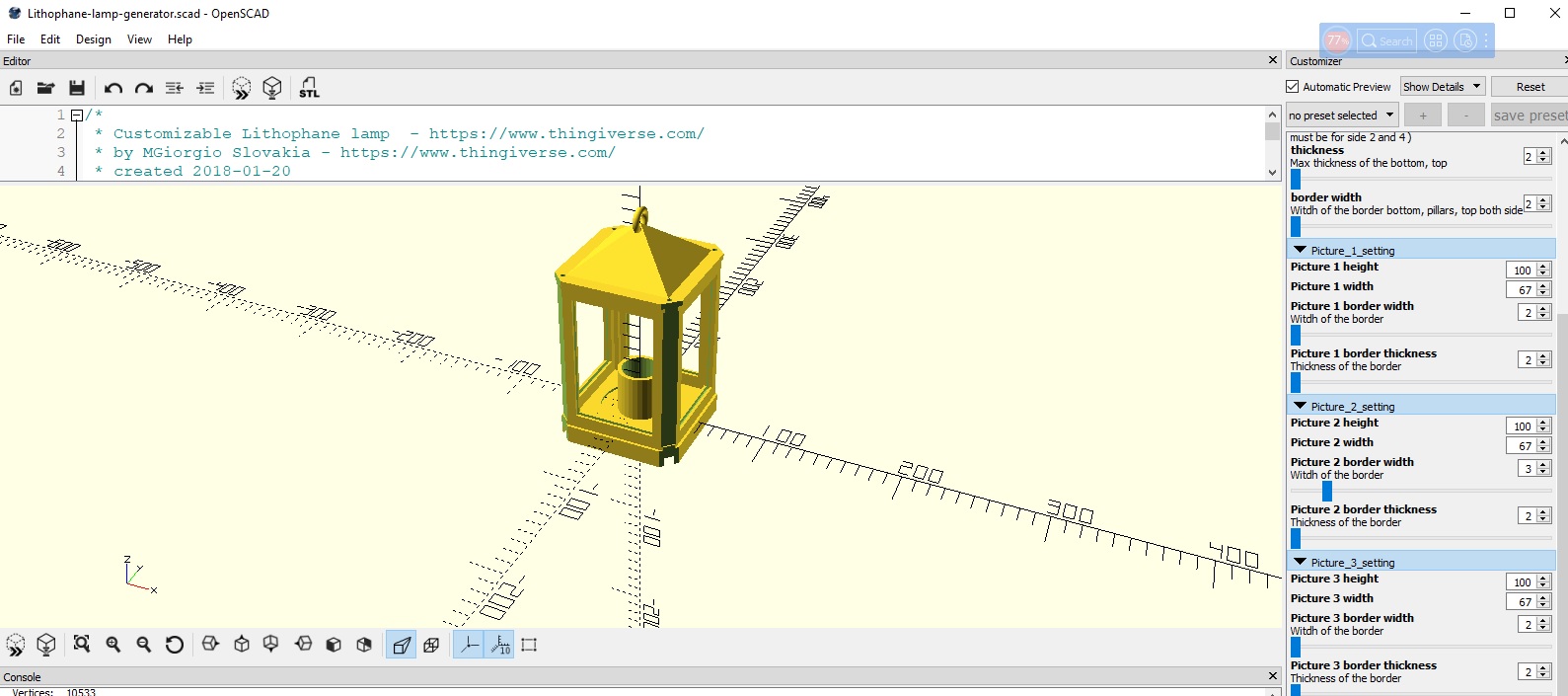The image size is (1568, 696).
Task: Open the preset selection dropdown
Action: [x=1341, y=116]
